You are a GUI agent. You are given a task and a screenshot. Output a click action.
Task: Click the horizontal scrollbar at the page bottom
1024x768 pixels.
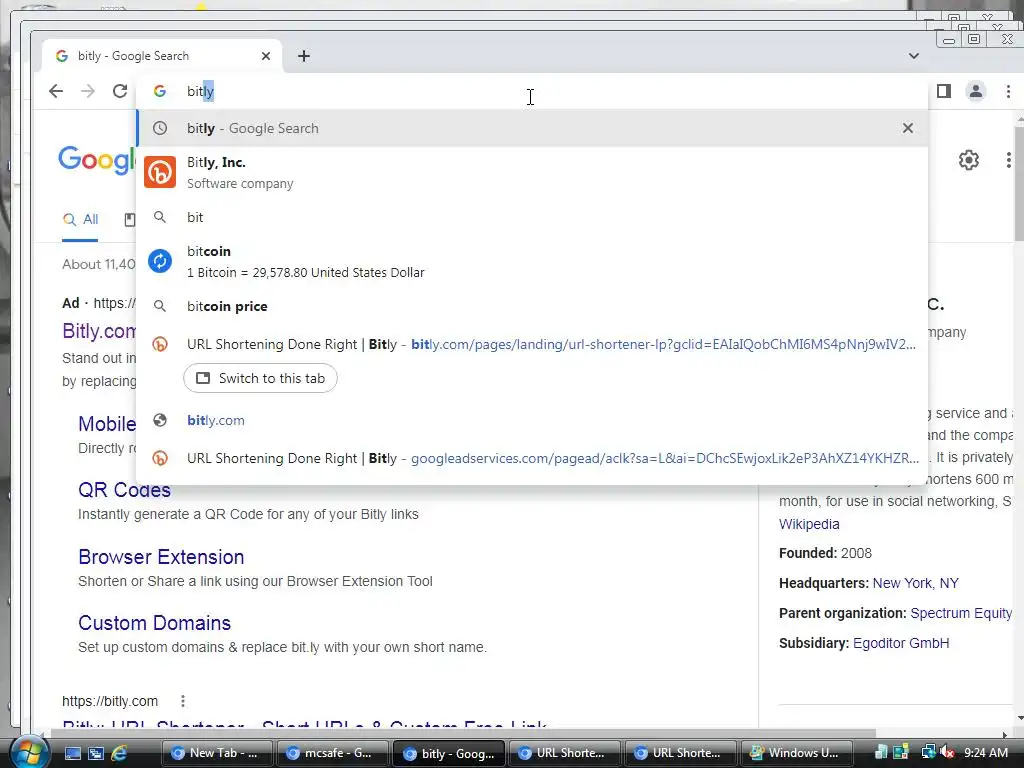pyautogui.click(x=463, y=733)
